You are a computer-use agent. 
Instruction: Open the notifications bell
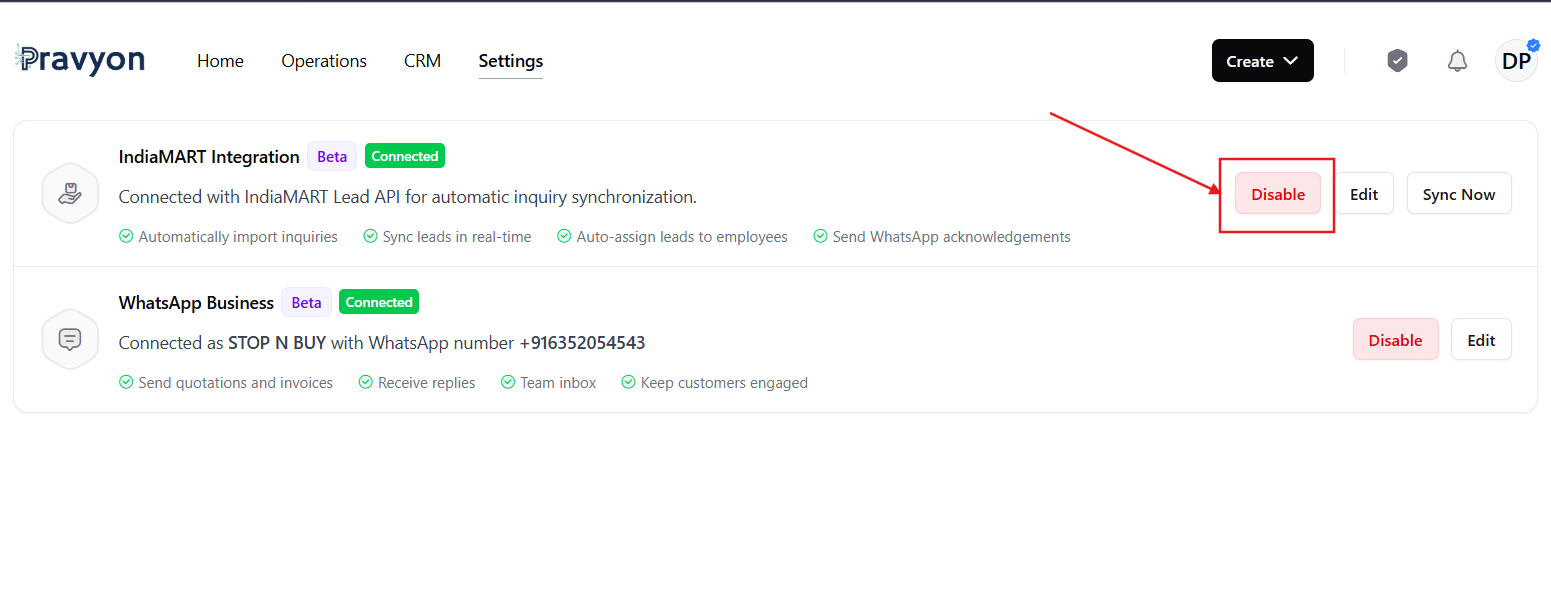coord(1457,61)
